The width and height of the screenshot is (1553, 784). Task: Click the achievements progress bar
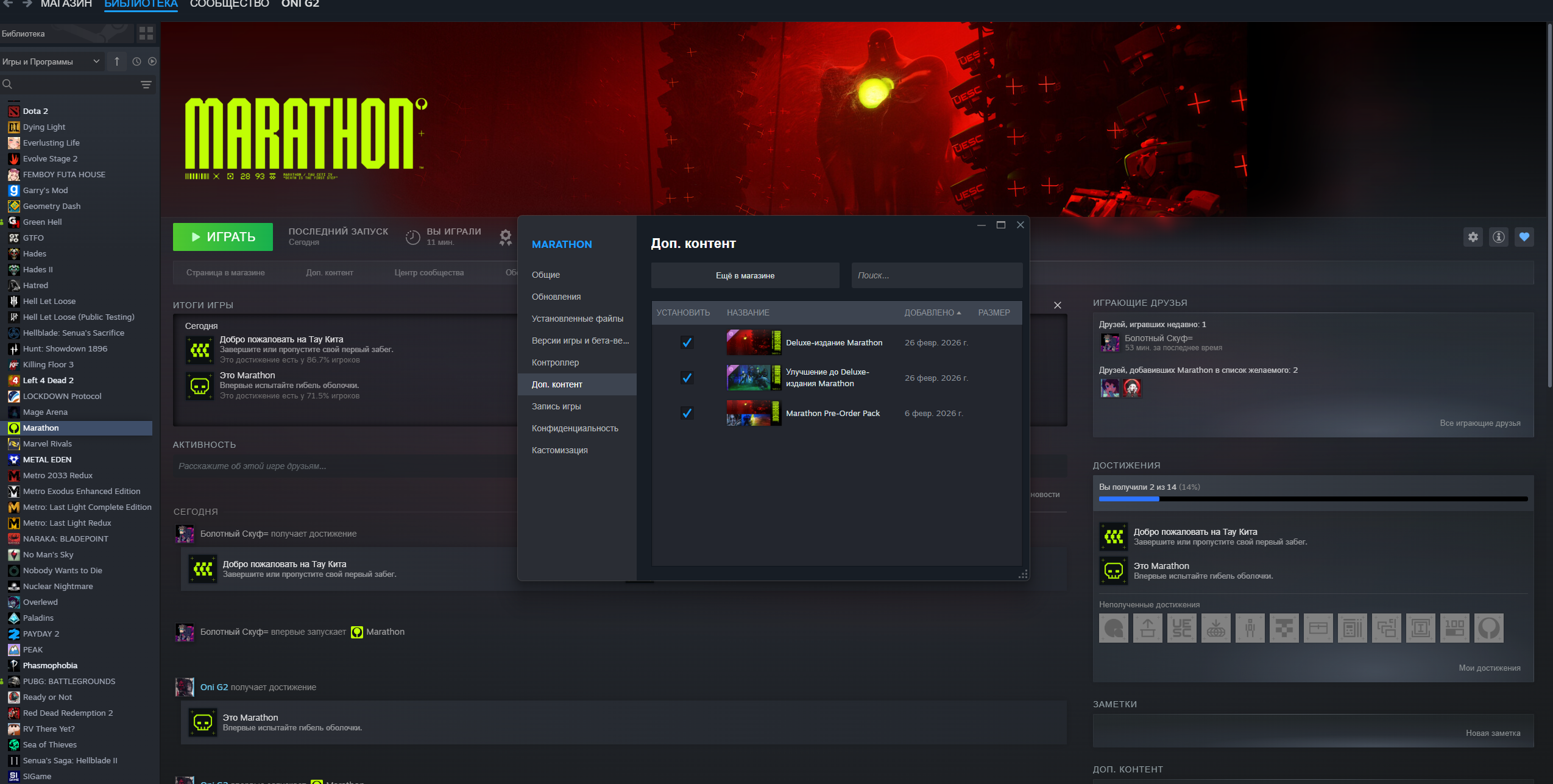(x=1312, y=499)
